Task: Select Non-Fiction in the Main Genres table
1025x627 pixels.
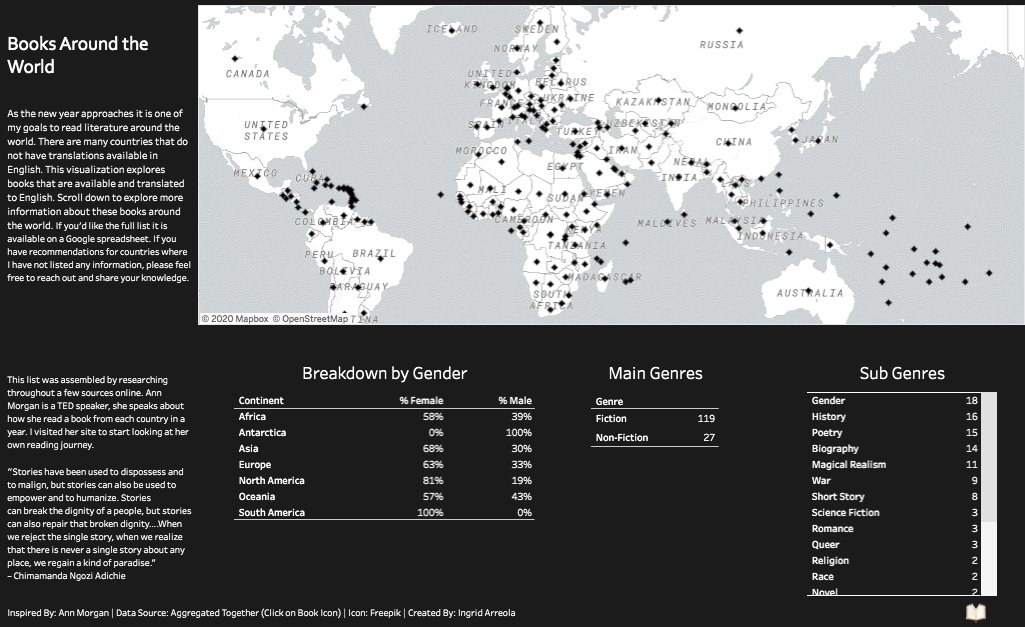Action: (x=655, y=437)
